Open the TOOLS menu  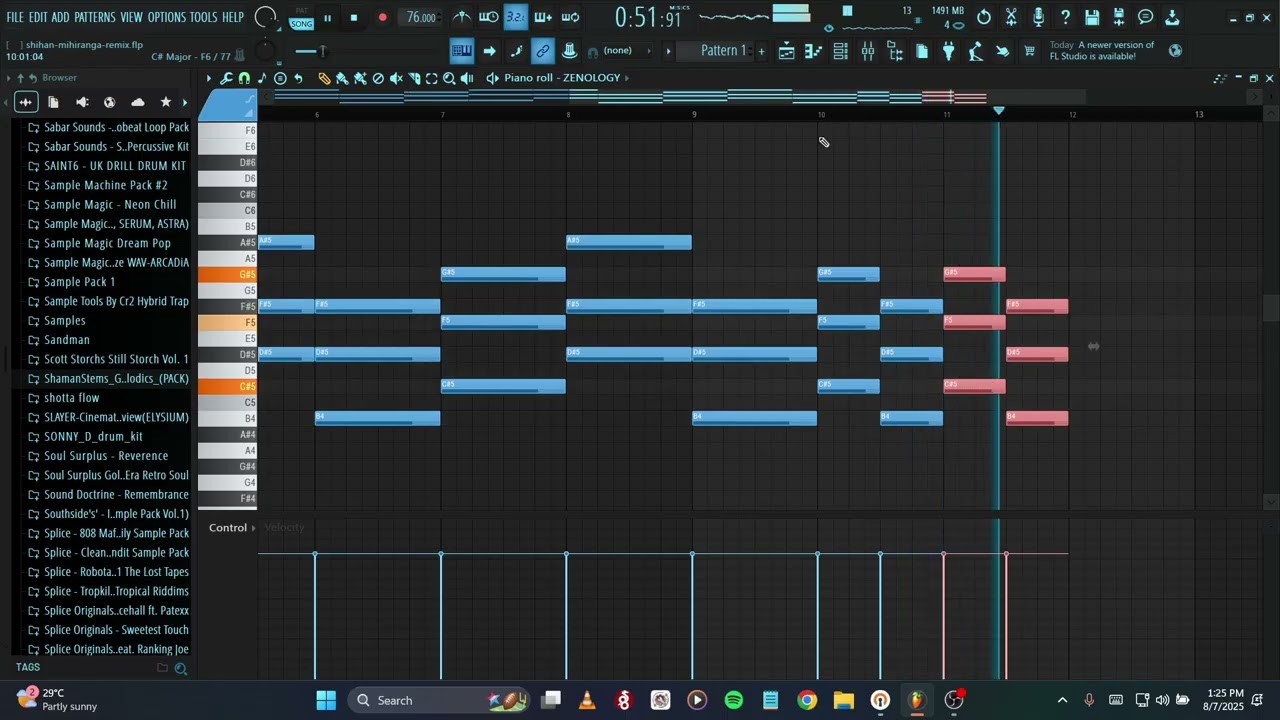(203, 17)
